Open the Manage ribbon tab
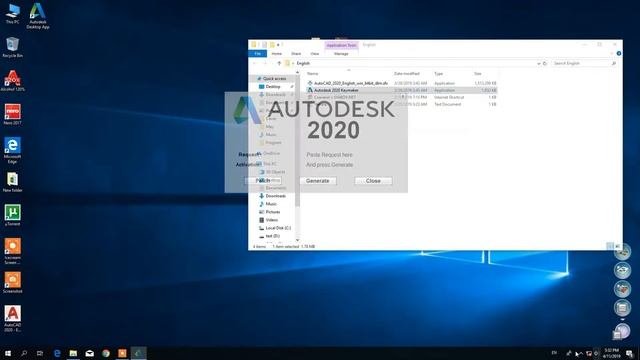 pyautogui.click(x=341, y=53)
